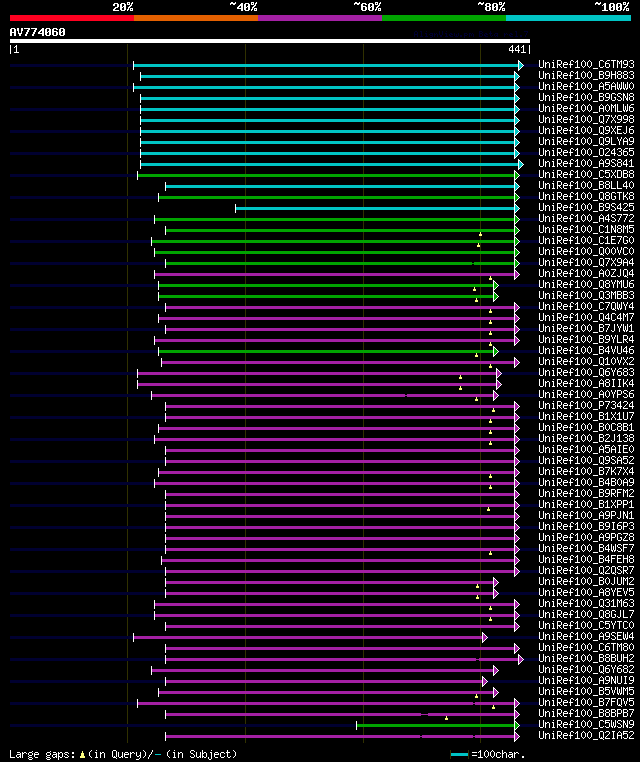640x762 pixels.
Task: Select the UniRef100_Q10VX2 label
Action: point(586,362)
